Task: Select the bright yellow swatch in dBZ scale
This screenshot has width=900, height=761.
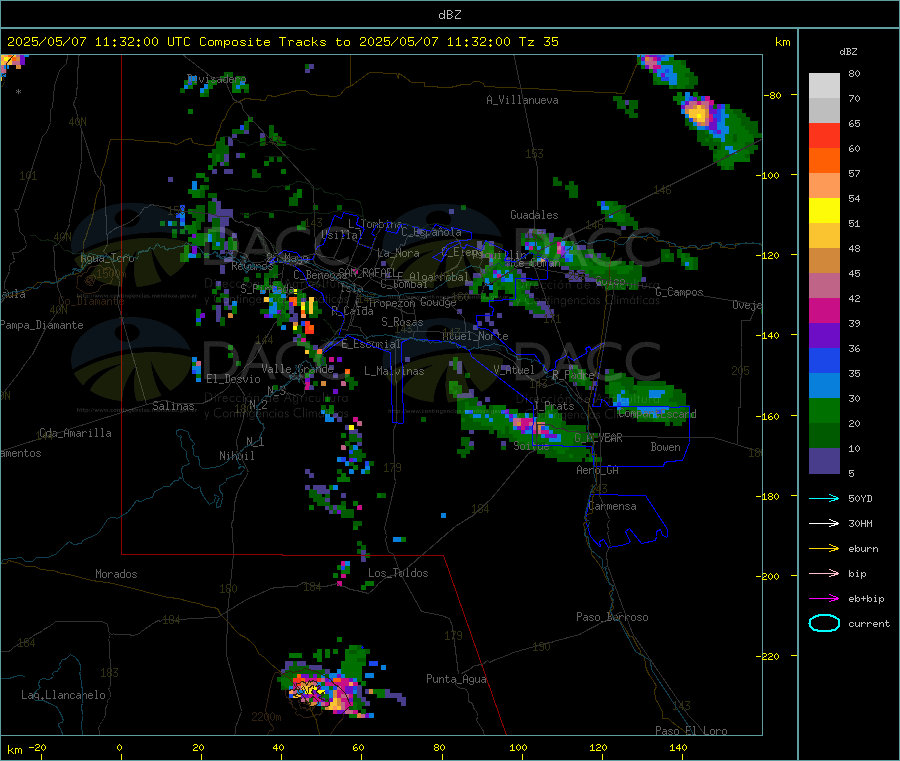Action: point(824,211)
